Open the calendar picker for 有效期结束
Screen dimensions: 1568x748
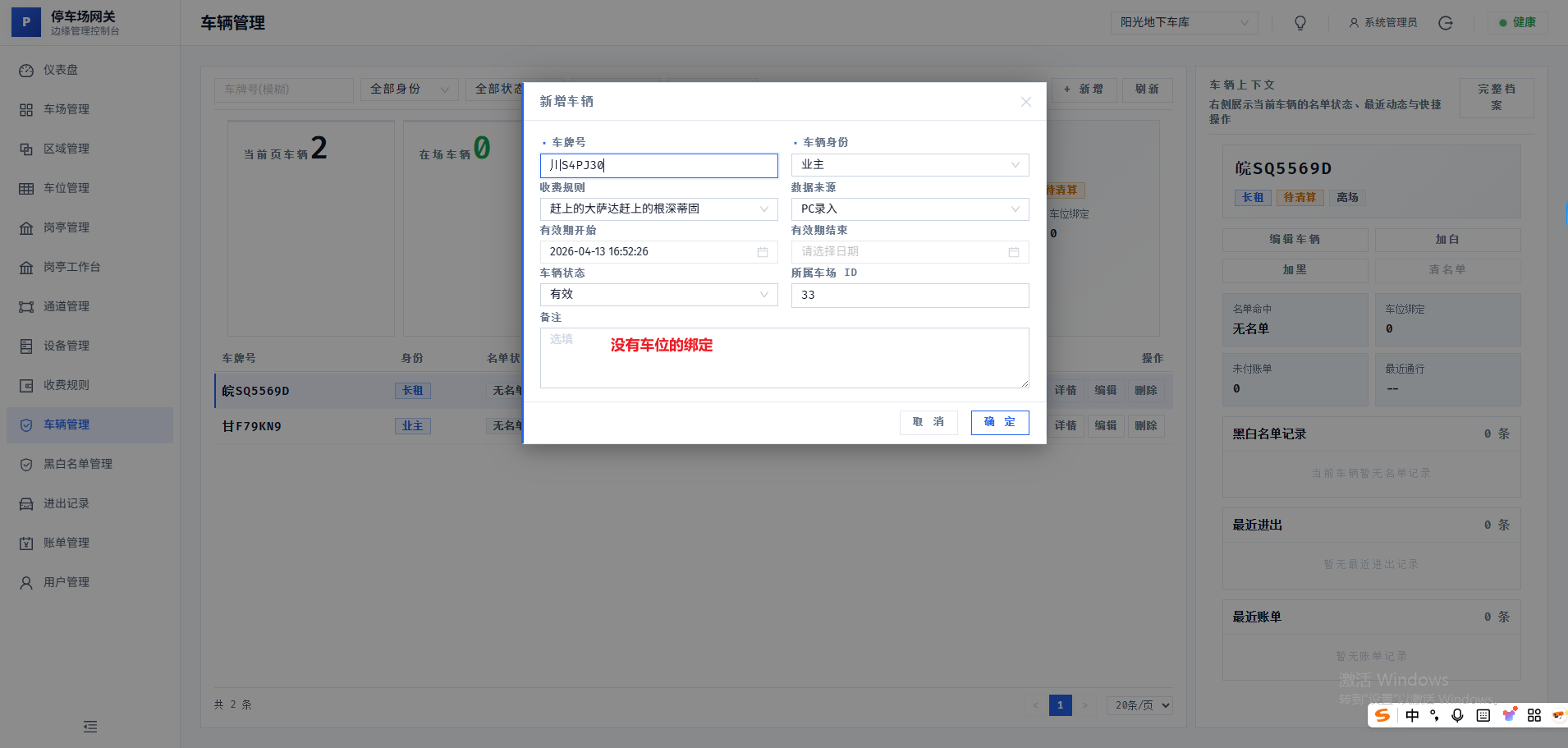(1013, 251)
